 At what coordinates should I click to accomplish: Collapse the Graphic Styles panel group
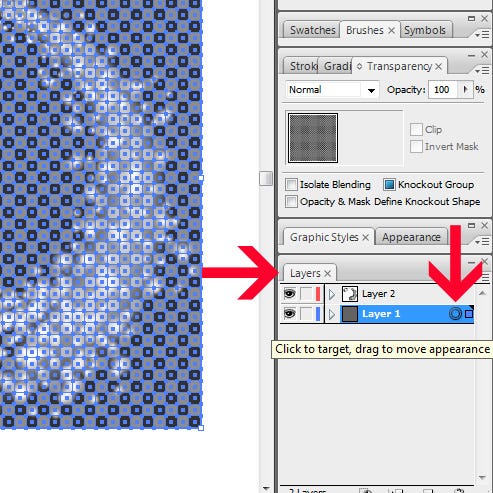471,226
